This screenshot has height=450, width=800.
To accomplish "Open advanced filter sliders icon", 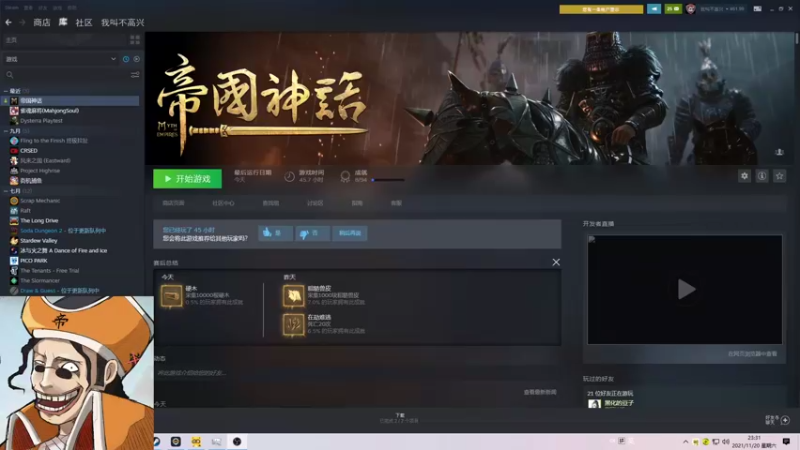I will click(x=135, y=75).
